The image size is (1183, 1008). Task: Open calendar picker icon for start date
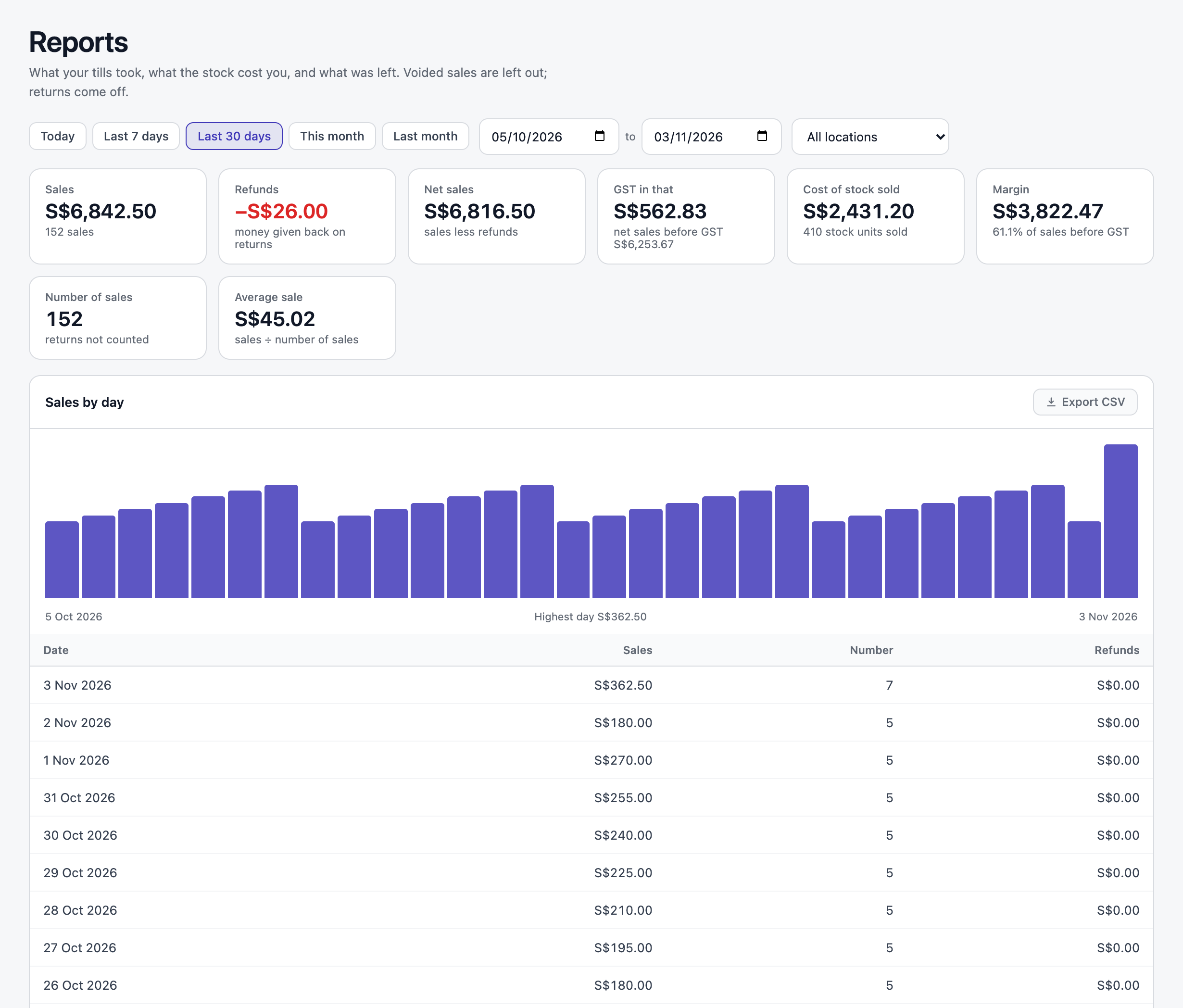point(599,136)
